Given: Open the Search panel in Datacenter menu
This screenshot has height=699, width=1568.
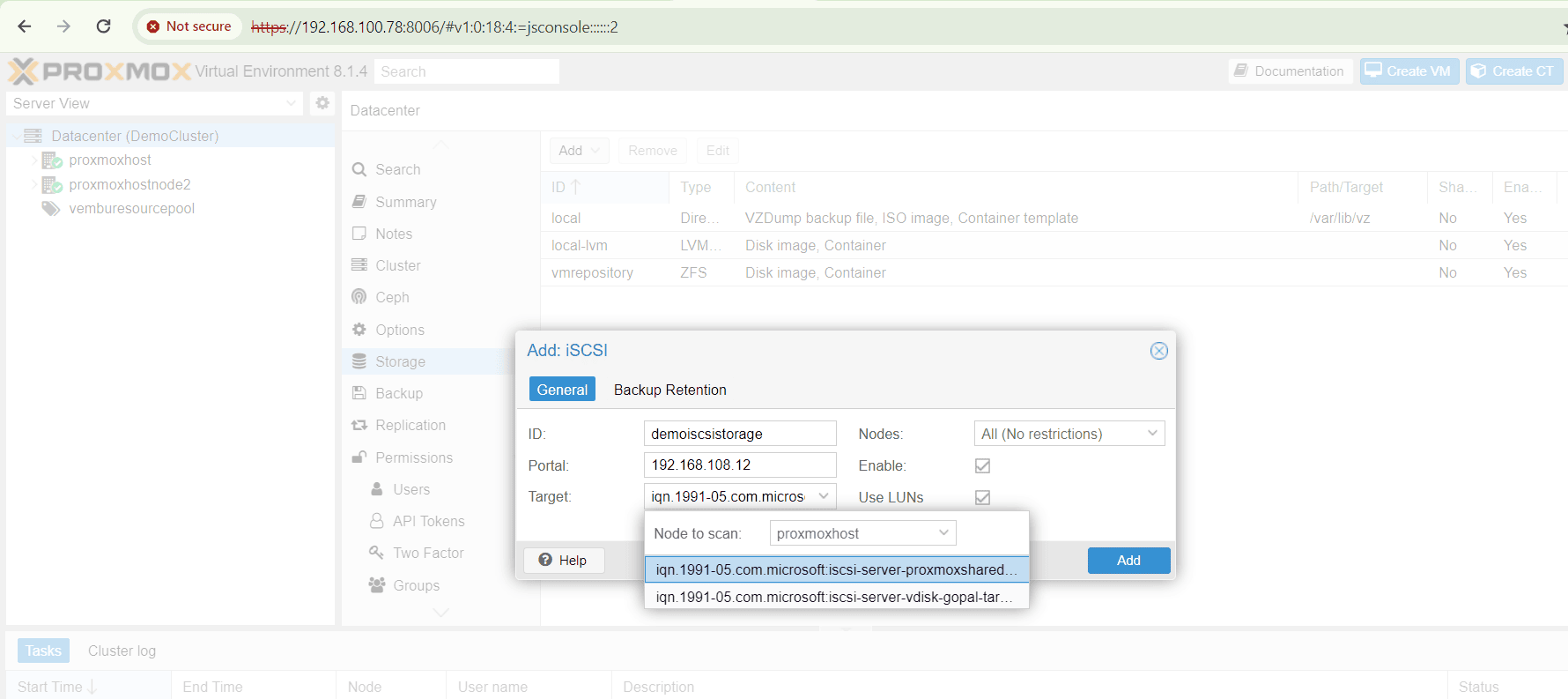Looking at the screenshot, I should coord(397,169).
